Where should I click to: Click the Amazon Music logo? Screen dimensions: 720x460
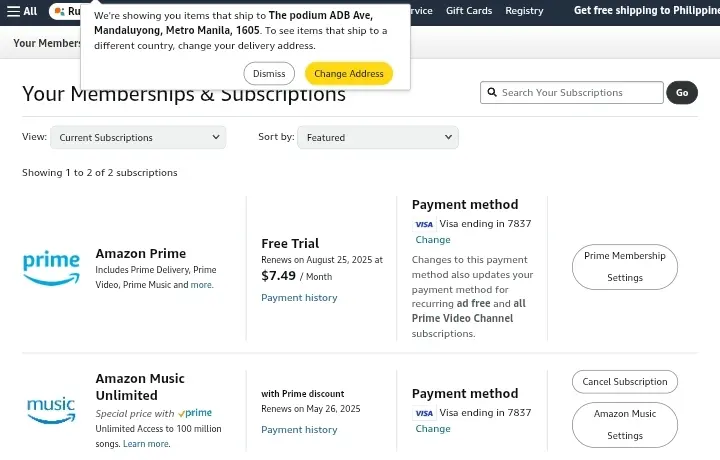tap(51, 410)
